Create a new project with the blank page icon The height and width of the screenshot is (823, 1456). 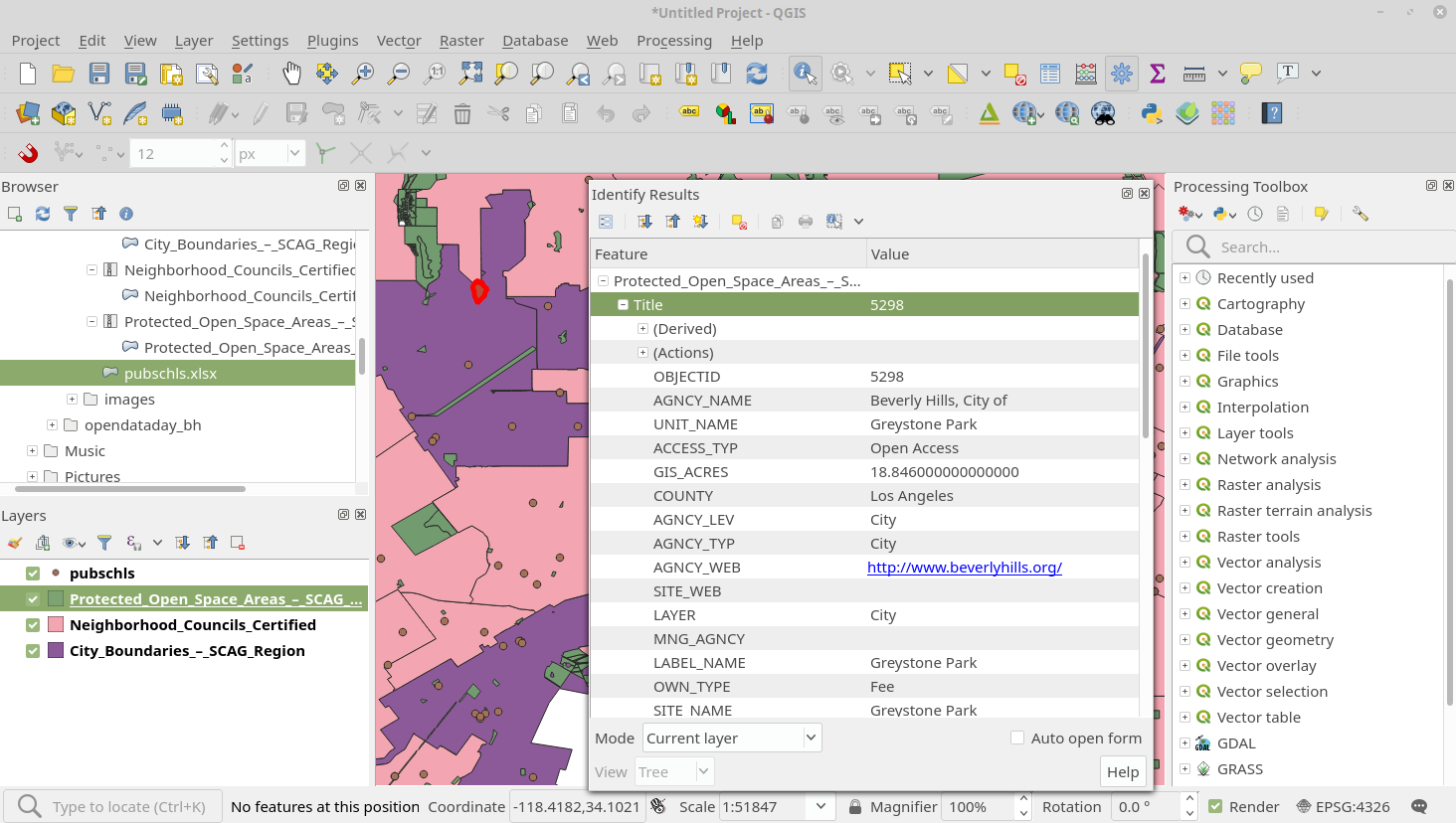coord(28,74)
